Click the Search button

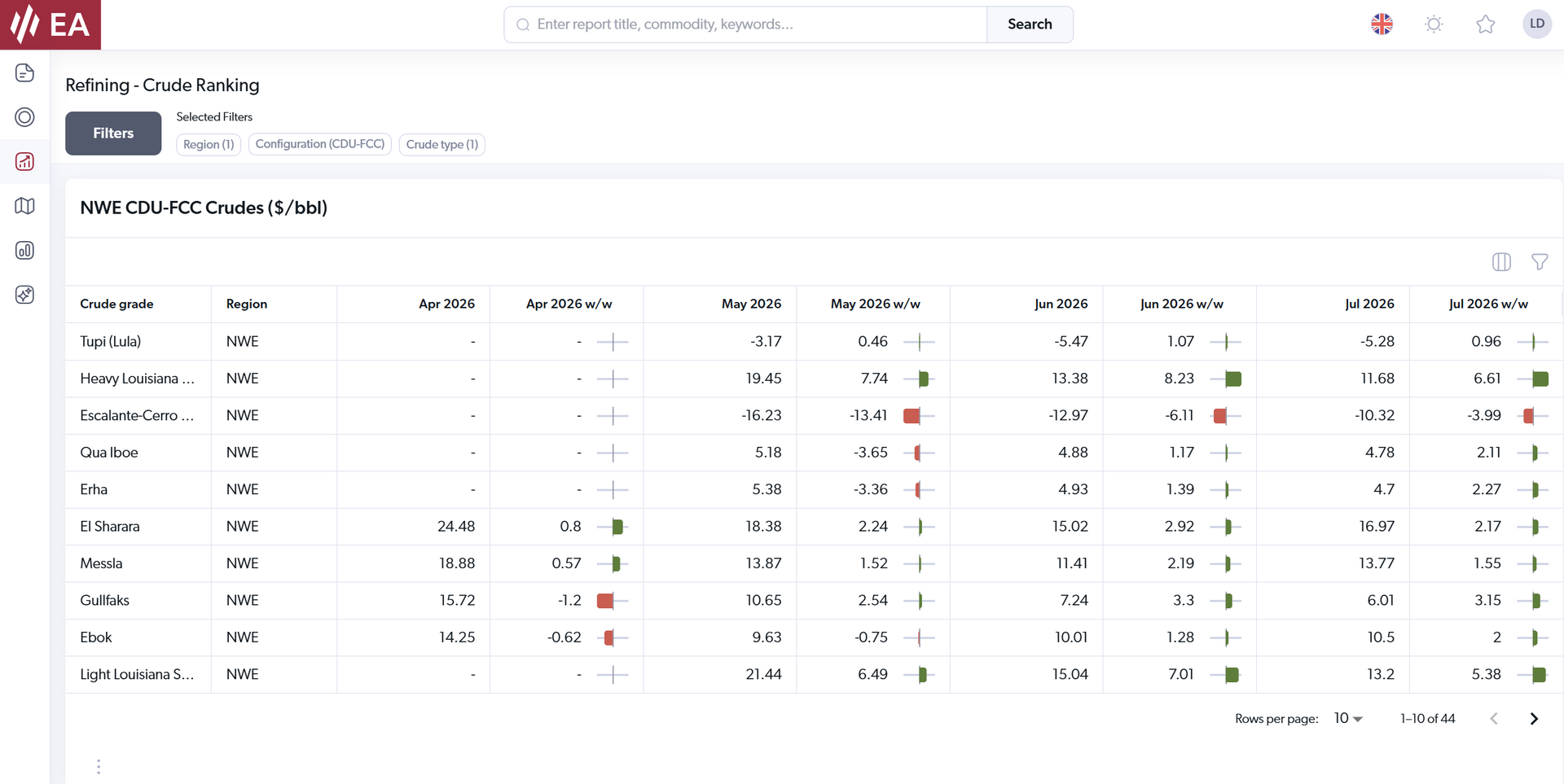pos(1029,24)
